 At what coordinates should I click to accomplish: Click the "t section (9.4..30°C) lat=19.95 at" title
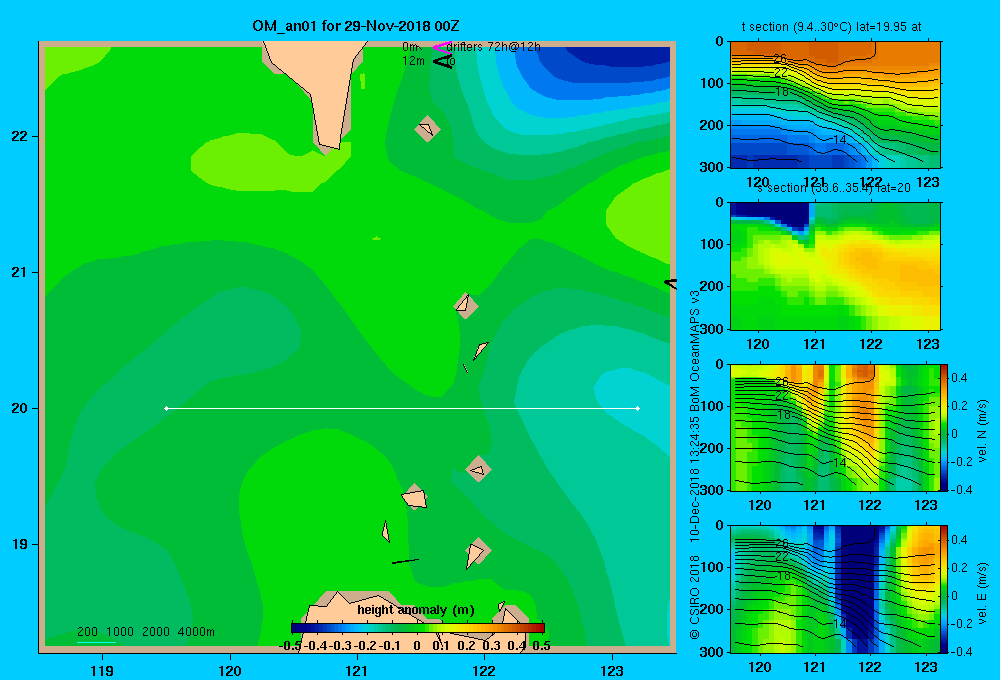pyautogui.click(x=831, y=27)
